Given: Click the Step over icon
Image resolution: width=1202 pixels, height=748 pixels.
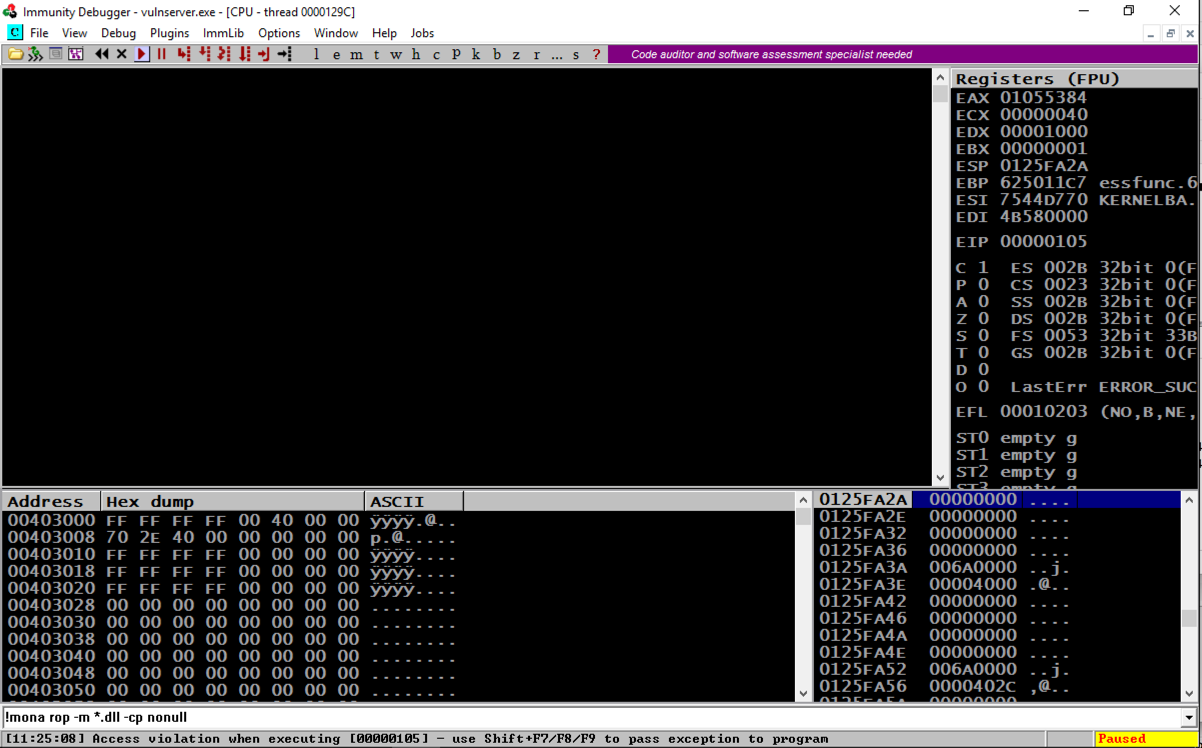Looking at the screenshot, I should (x=205, y=54).
